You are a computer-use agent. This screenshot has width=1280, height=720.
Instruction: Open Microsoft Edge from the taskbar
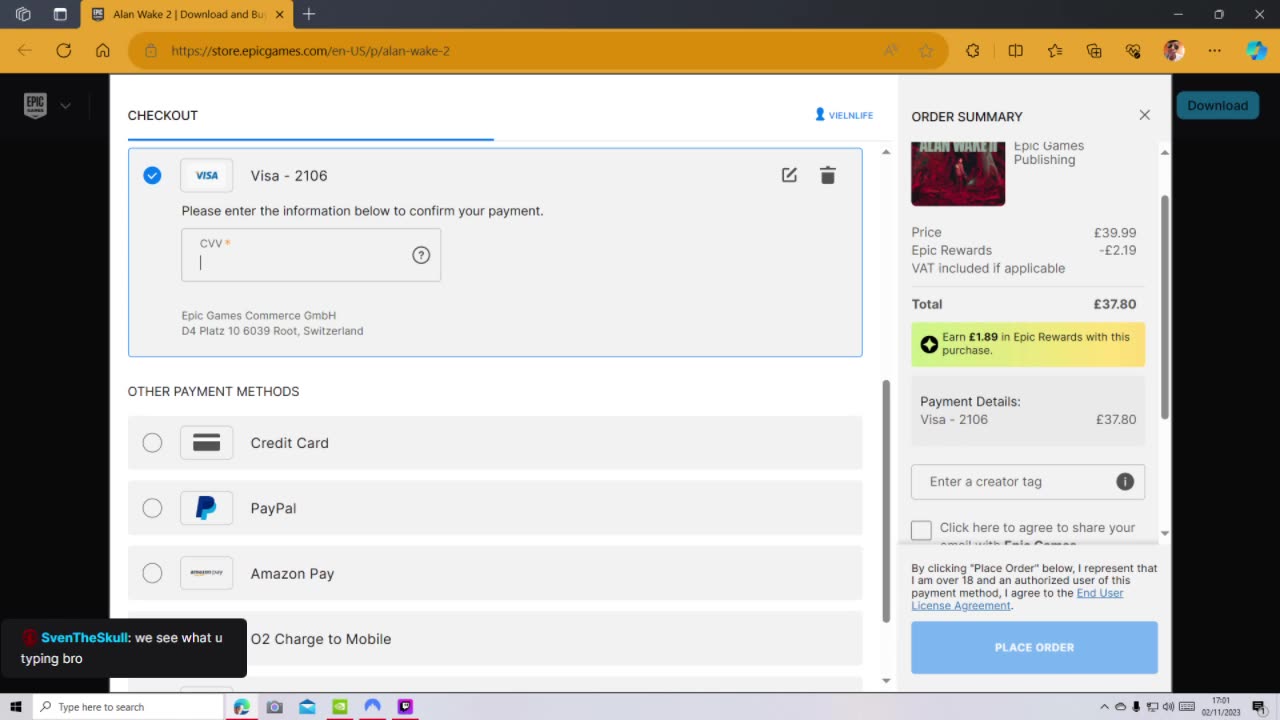pos(242,707)
